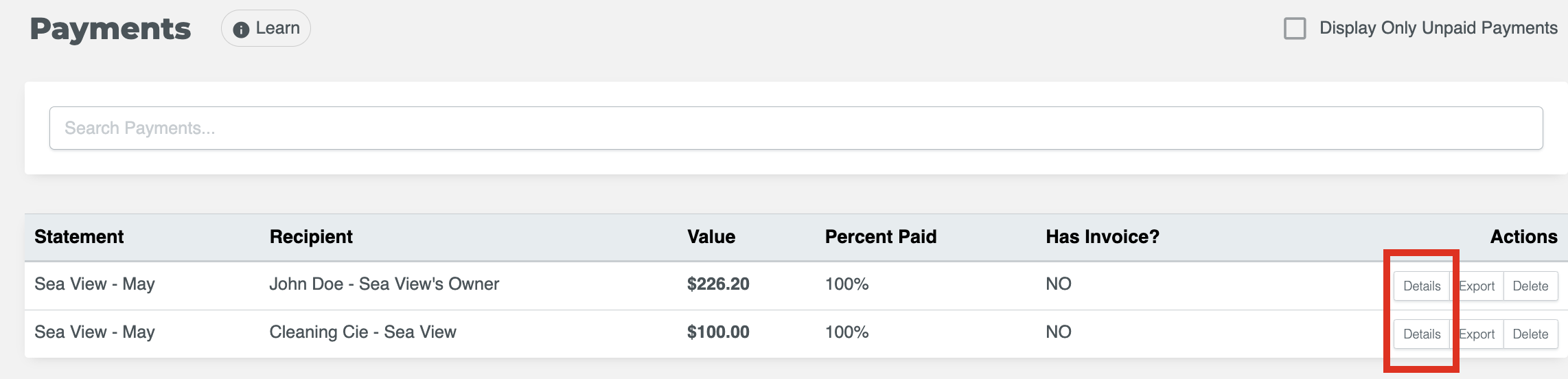
Task: Click the Display Only Unpaid Payments label
Action: [1438, 28]
